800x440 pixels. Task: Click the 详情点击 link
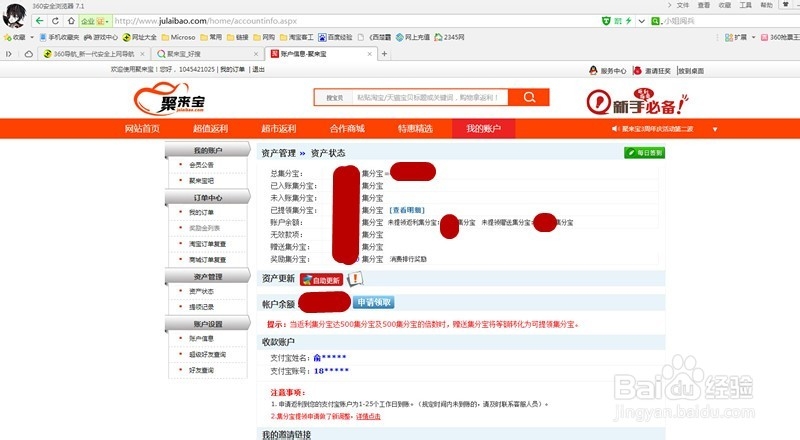(x=368, y=417)
